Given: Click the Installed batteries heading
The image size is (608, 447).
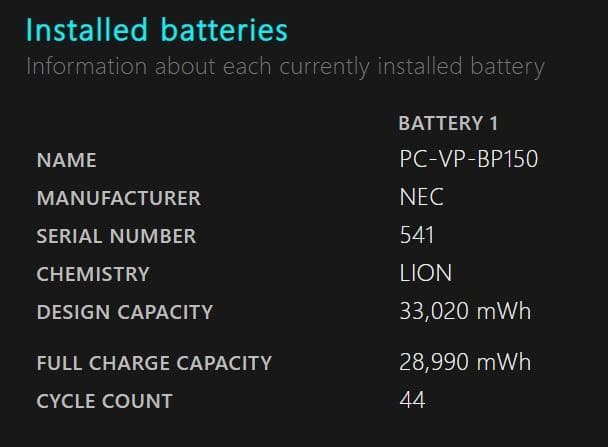Looking at the screenshot, I should (156, 30).
